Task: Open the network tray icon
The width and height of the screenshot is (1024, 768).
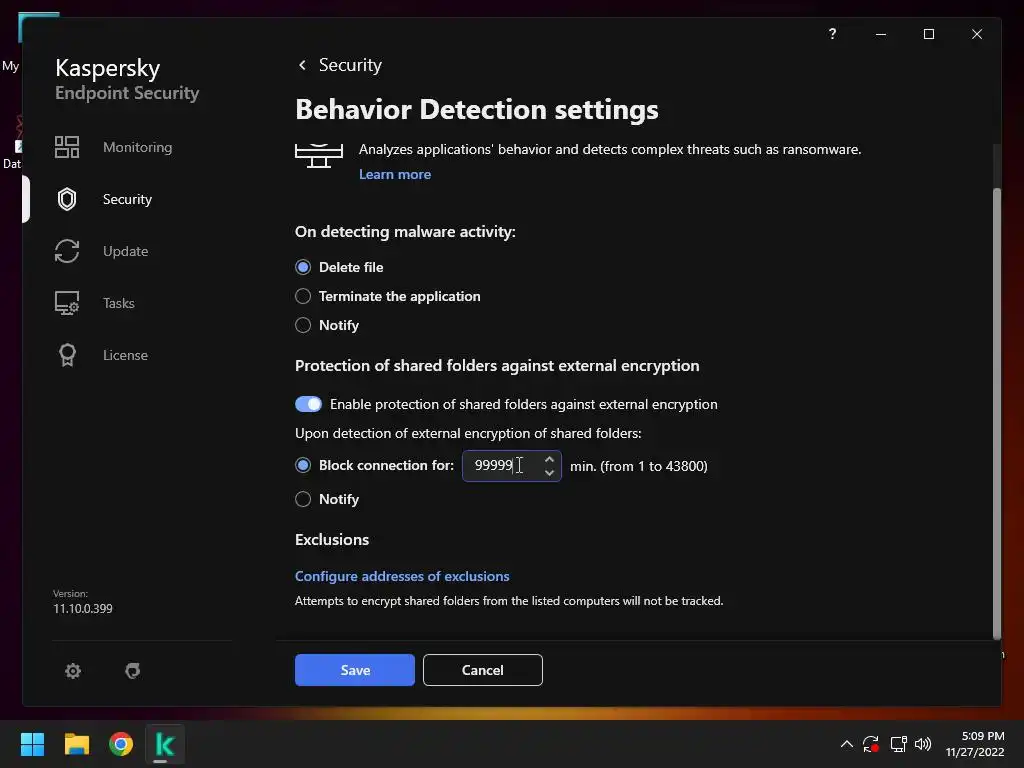Action: 899,744
